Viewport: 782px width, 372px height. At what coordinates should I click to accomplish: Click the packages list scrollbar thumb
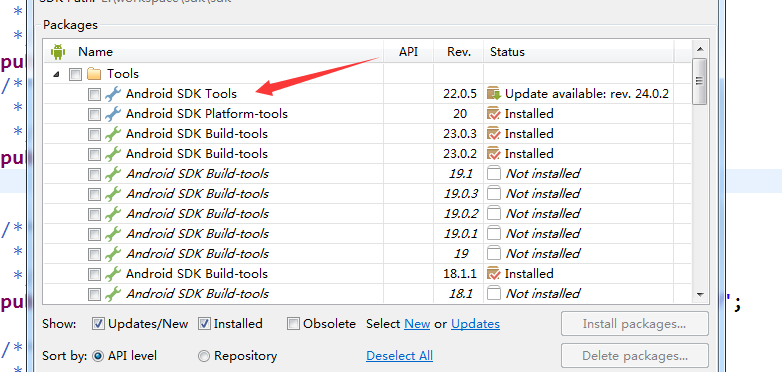pos(700,81)
